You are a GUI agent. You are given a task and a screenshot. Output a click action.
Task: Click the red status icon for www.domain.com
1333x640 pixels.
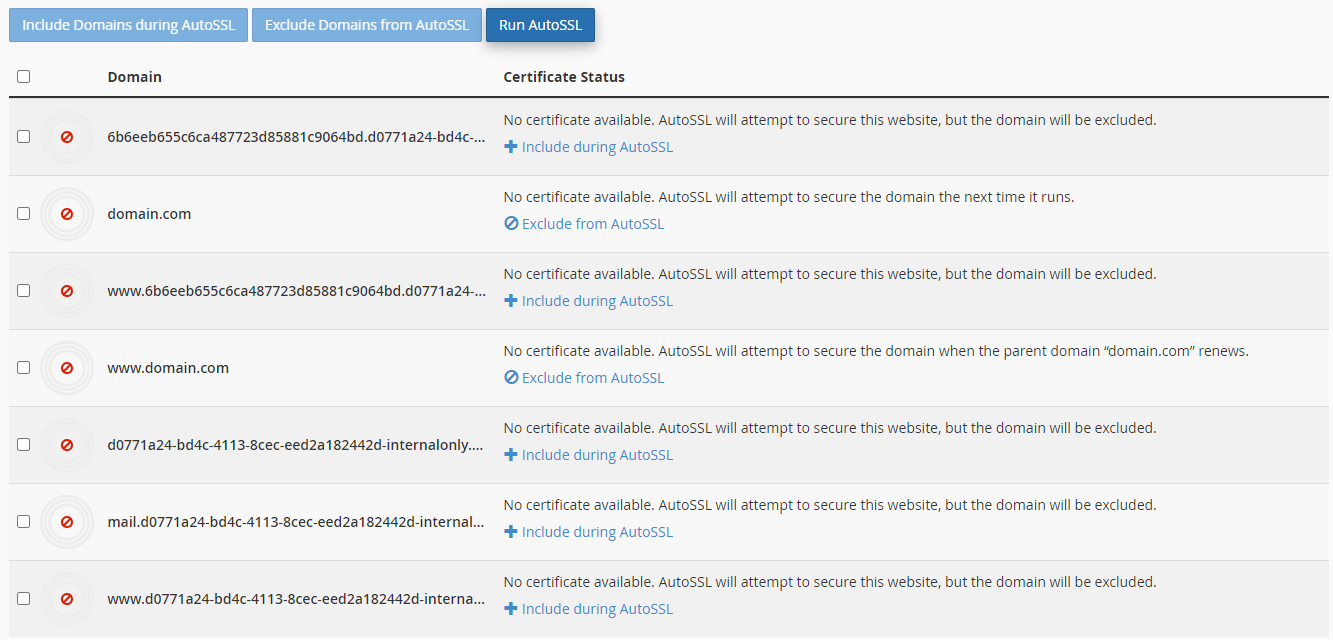pos(67,367)
